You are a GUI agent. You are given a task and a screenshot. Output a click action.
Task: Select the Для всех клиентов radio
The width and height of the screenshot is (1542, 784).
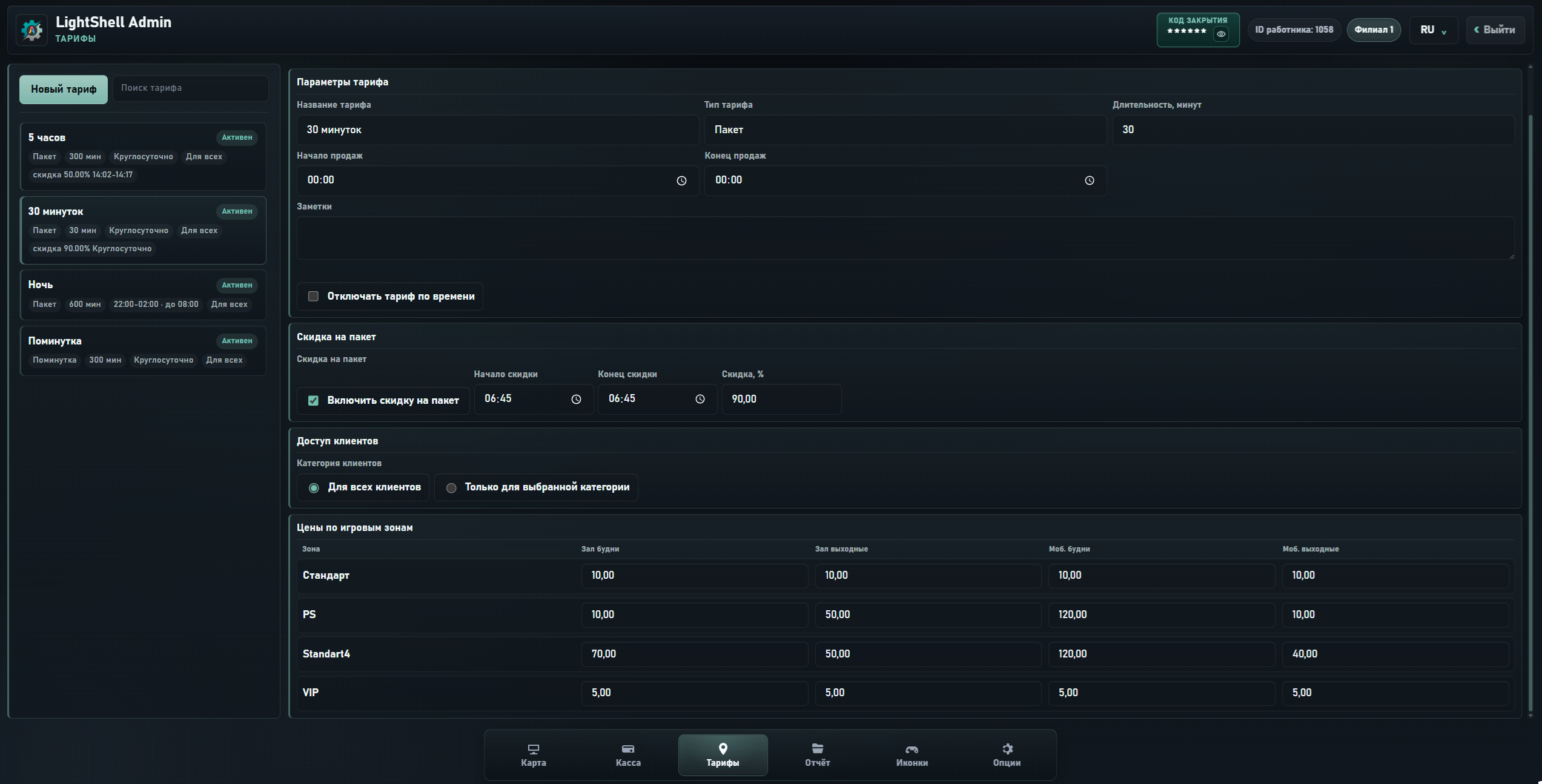pyautogui.click(x=314, y=487)
